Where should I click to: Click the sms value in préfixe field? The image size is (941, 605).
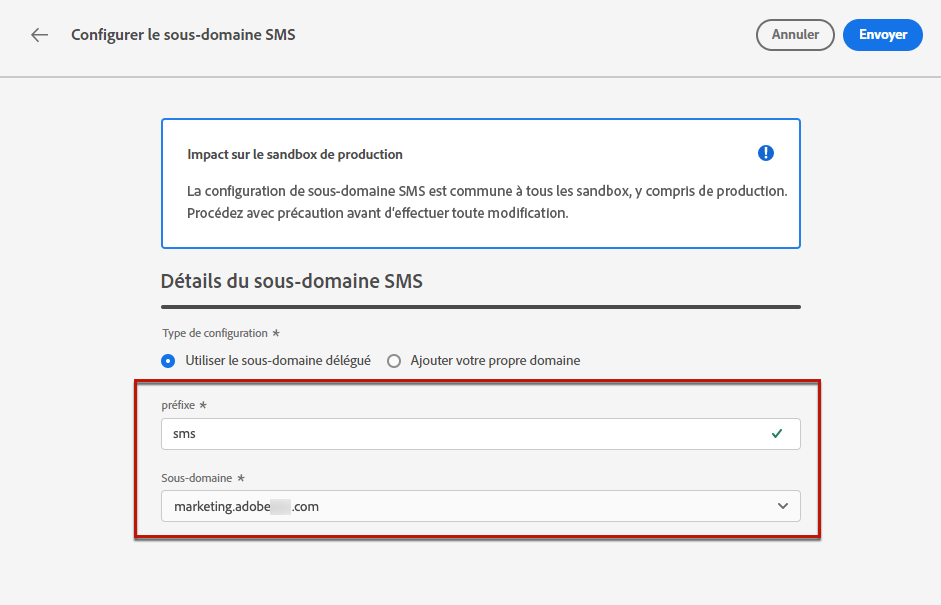click(184, 434)
